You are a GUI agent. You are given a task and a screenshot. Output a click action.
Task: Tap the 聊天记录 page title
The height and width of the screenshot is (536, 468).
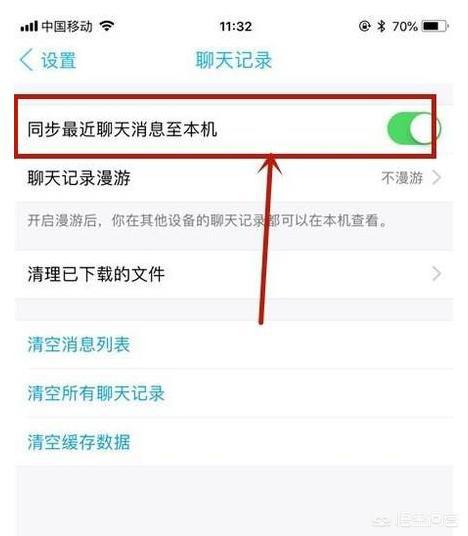click(x=234, y=60)
